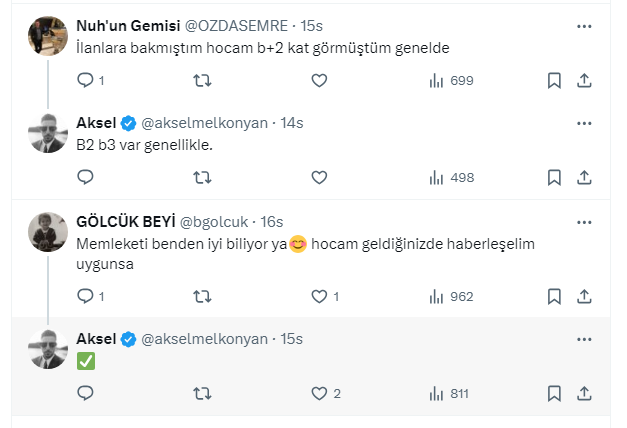Open more options on Nuh'un Gemisi's tweet
This screenshot has height=428, width=627.
click(x=584, y=24)
